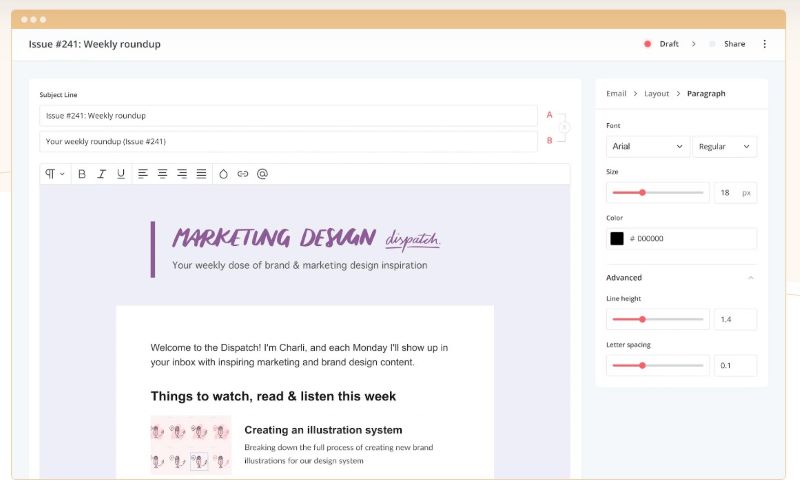Image resolution: width=800 pixels, height=497 pixels.
Task: Justify the paragraph text
Action: (x=201, y=174)
